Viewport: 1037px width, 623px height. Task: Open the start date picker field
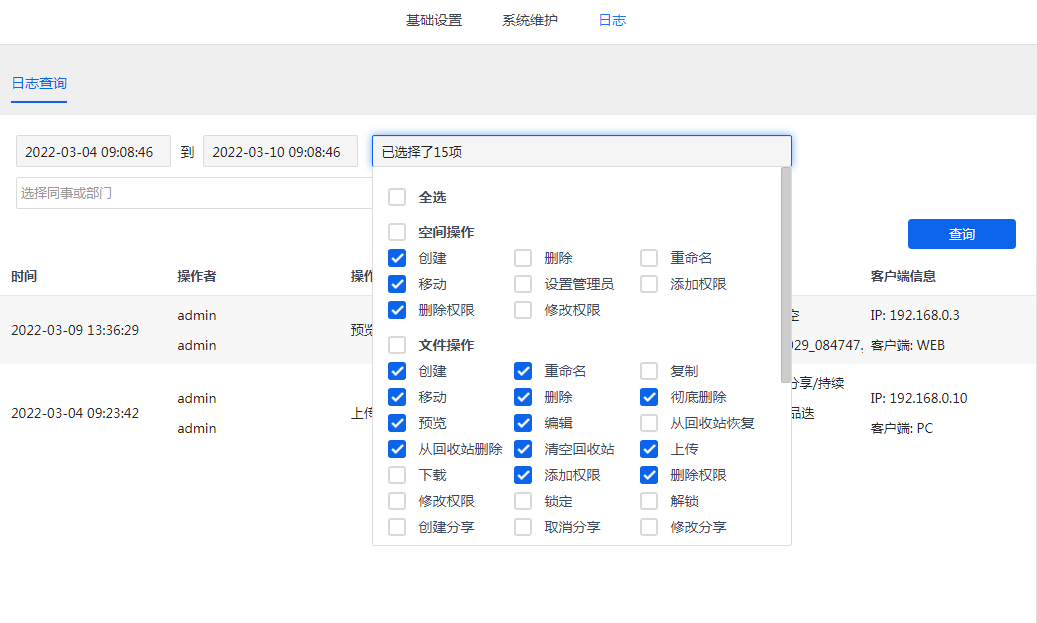[x=93, y=152]
